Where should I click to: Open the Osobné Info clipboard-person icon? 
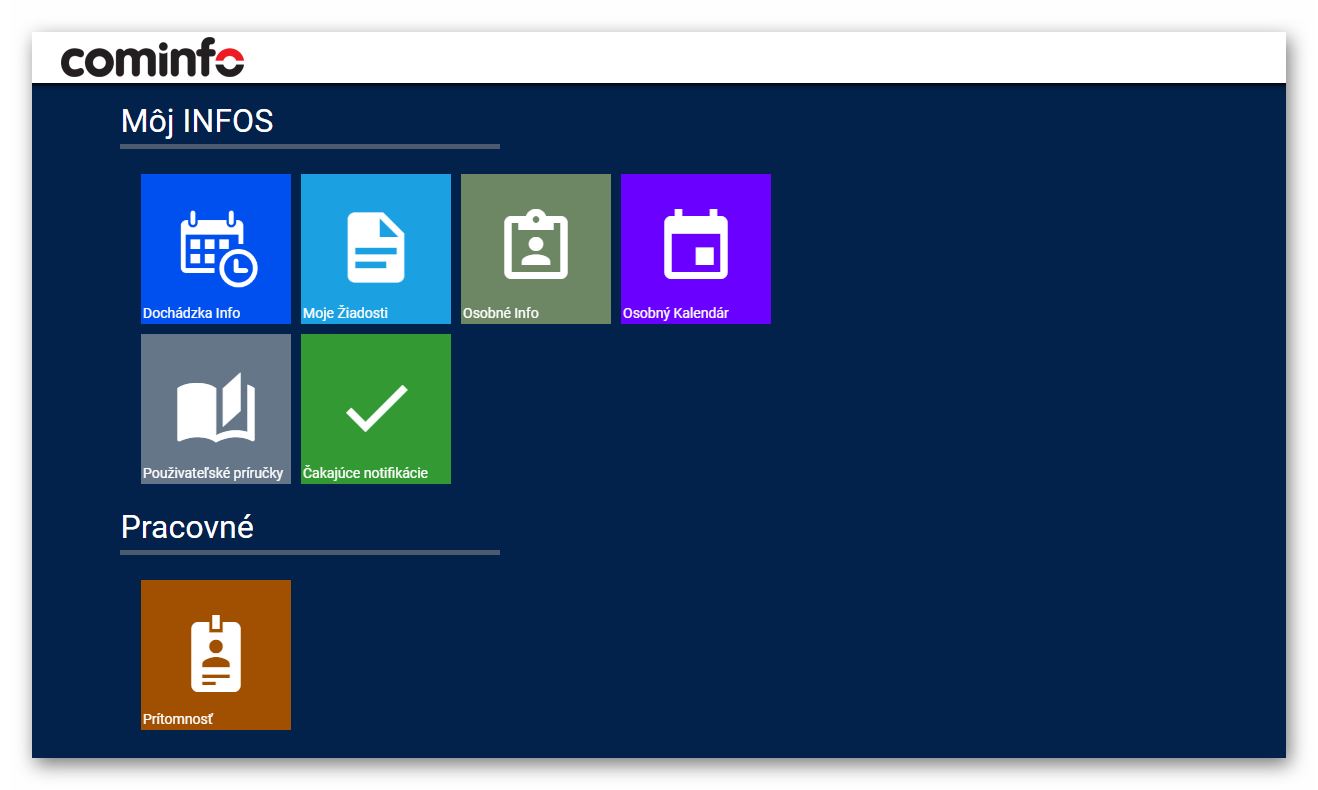pyautogui.click(x=536, y=245)
